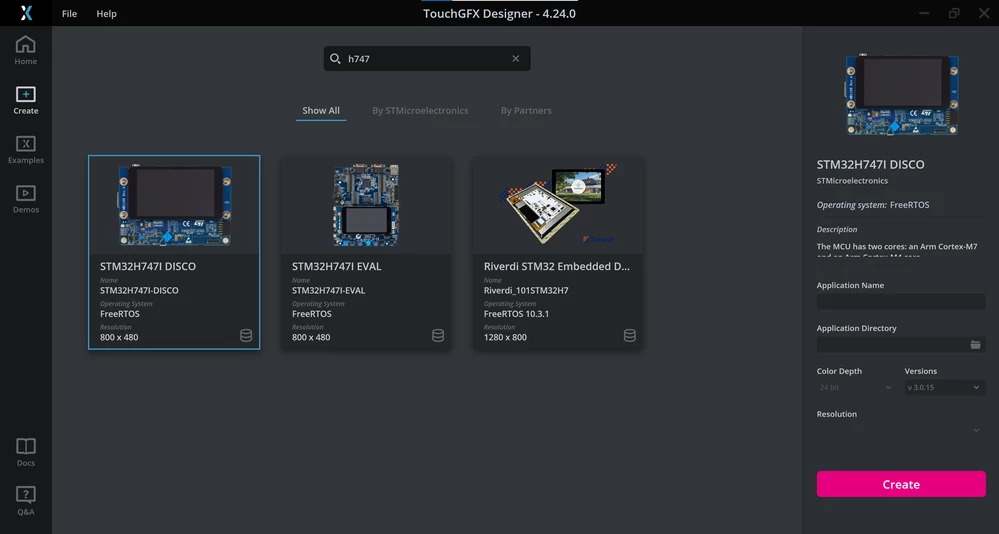The width and height of the screenshot is (999, 534).
Task: Click database icon on STM32H747I EVAL card
Action: point(438,336)
